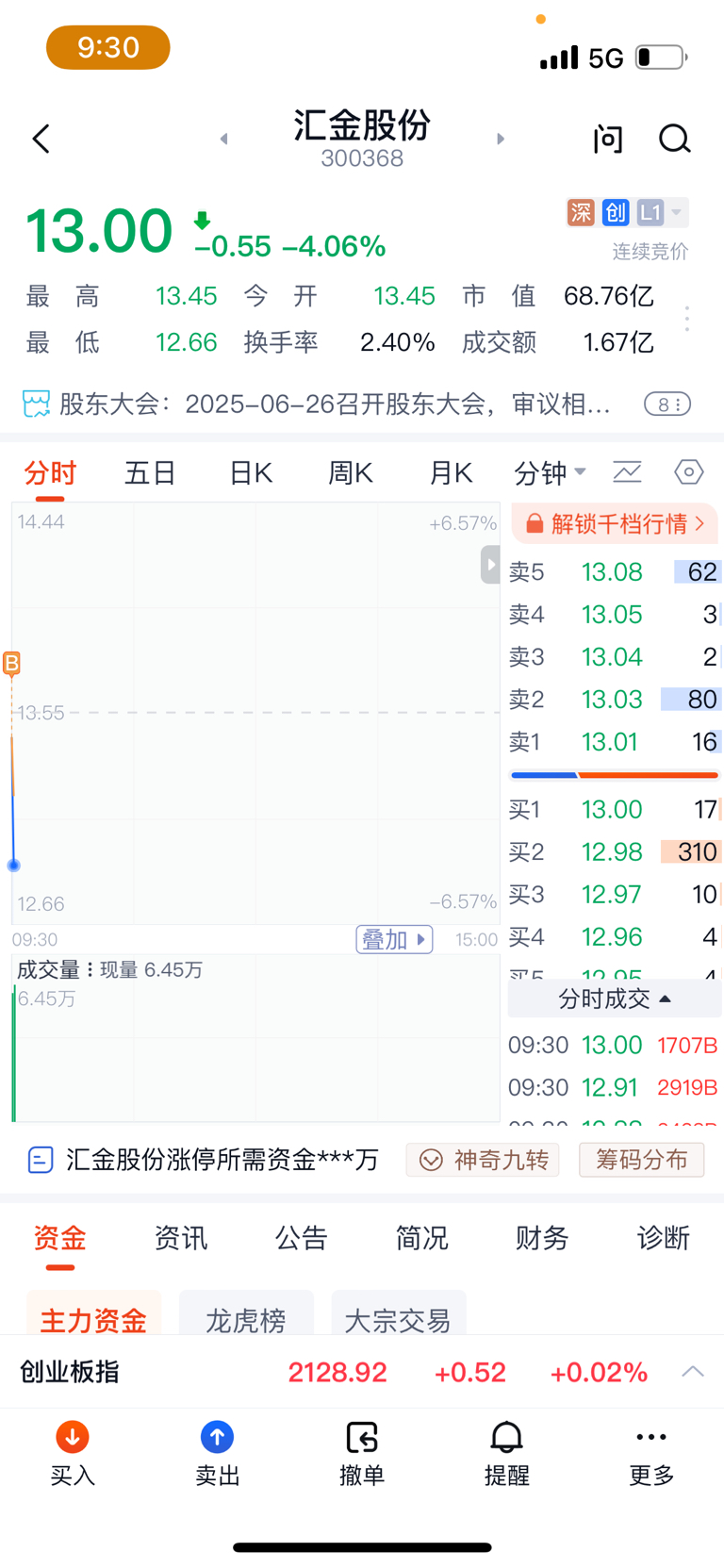
Task: Open stock search magnifier icon
Action: (x=674, y=140)
